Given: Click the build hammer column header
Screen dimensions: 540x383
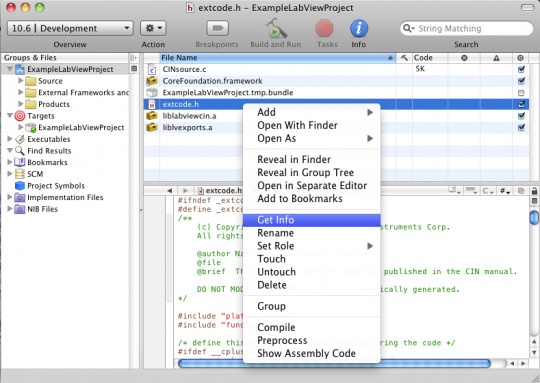Looking at the screenshot, I should click(x=404, y=58).
